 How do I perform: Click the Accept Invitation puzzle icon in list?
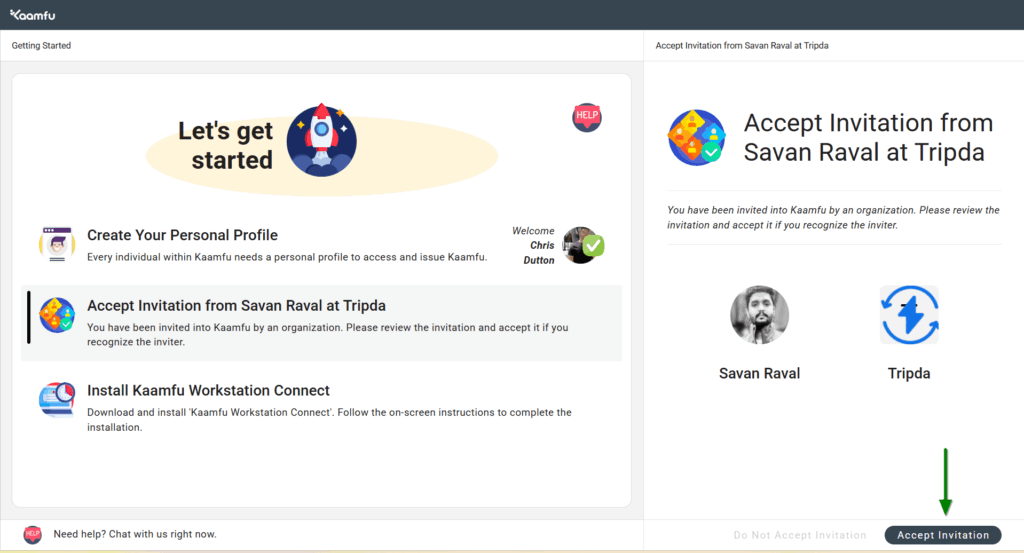(x=56, y=315)
